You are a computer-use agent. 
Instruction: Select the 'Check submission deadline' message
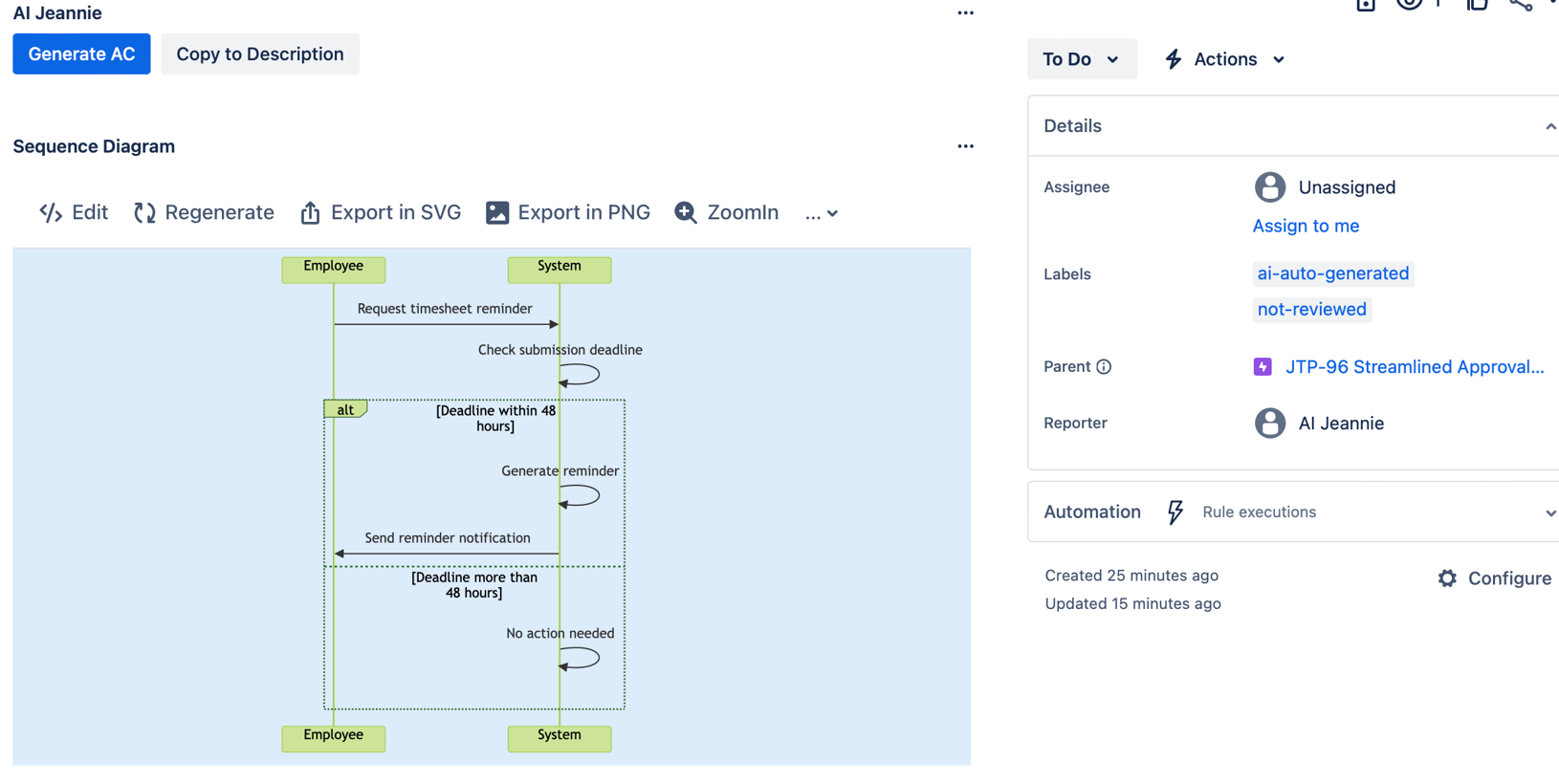point(560,350)
